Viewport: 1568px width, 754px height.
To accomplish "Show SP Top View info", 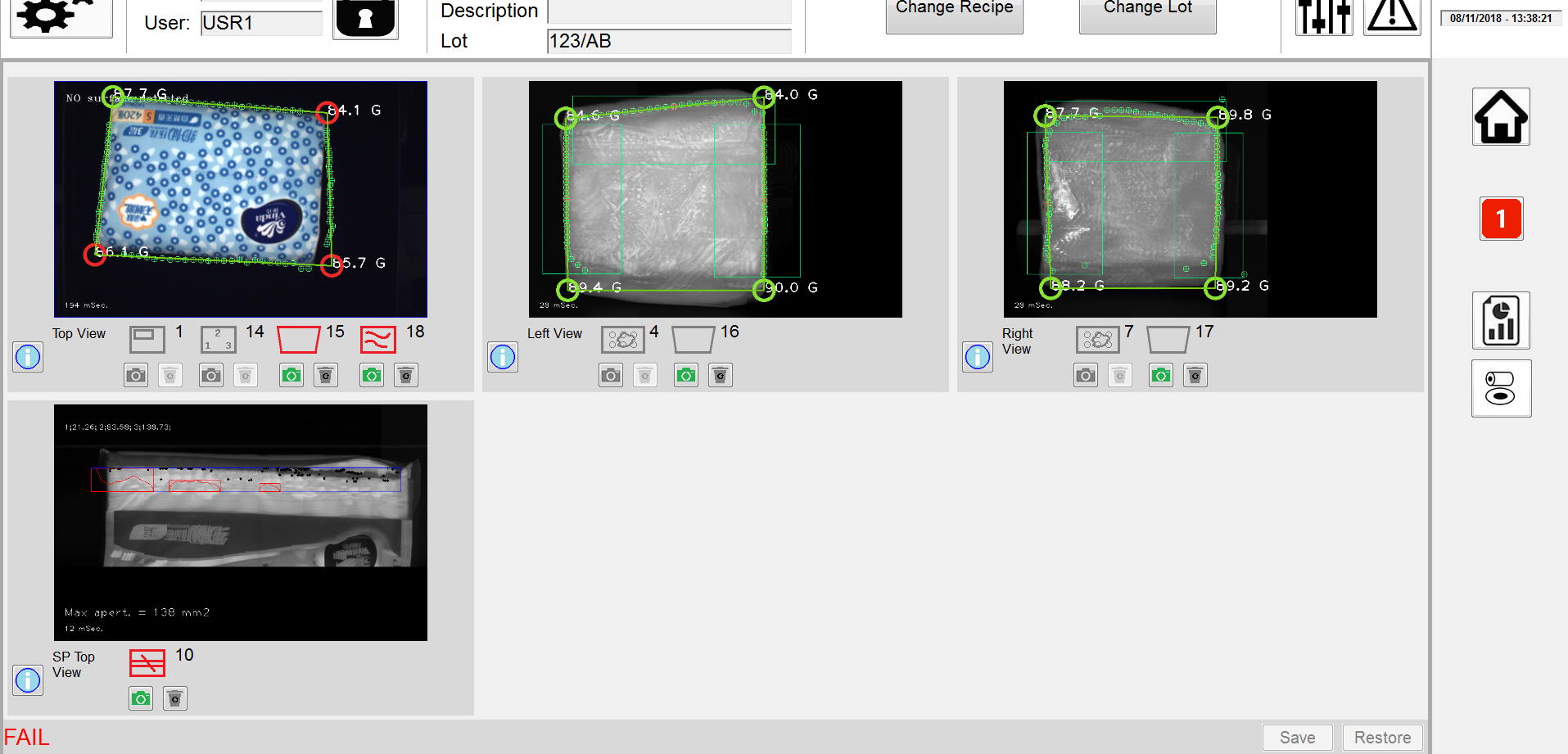I will tap(28, 680).
